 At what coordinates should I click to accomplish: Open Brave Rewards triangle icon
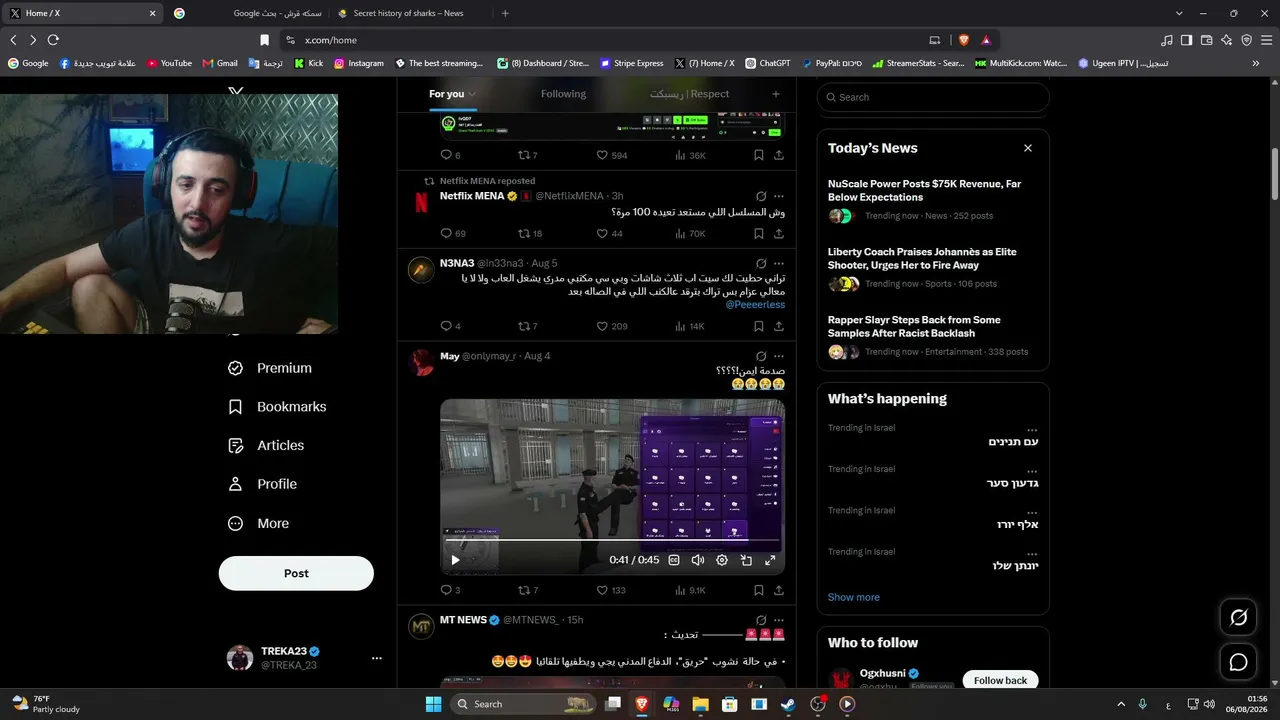986,40
